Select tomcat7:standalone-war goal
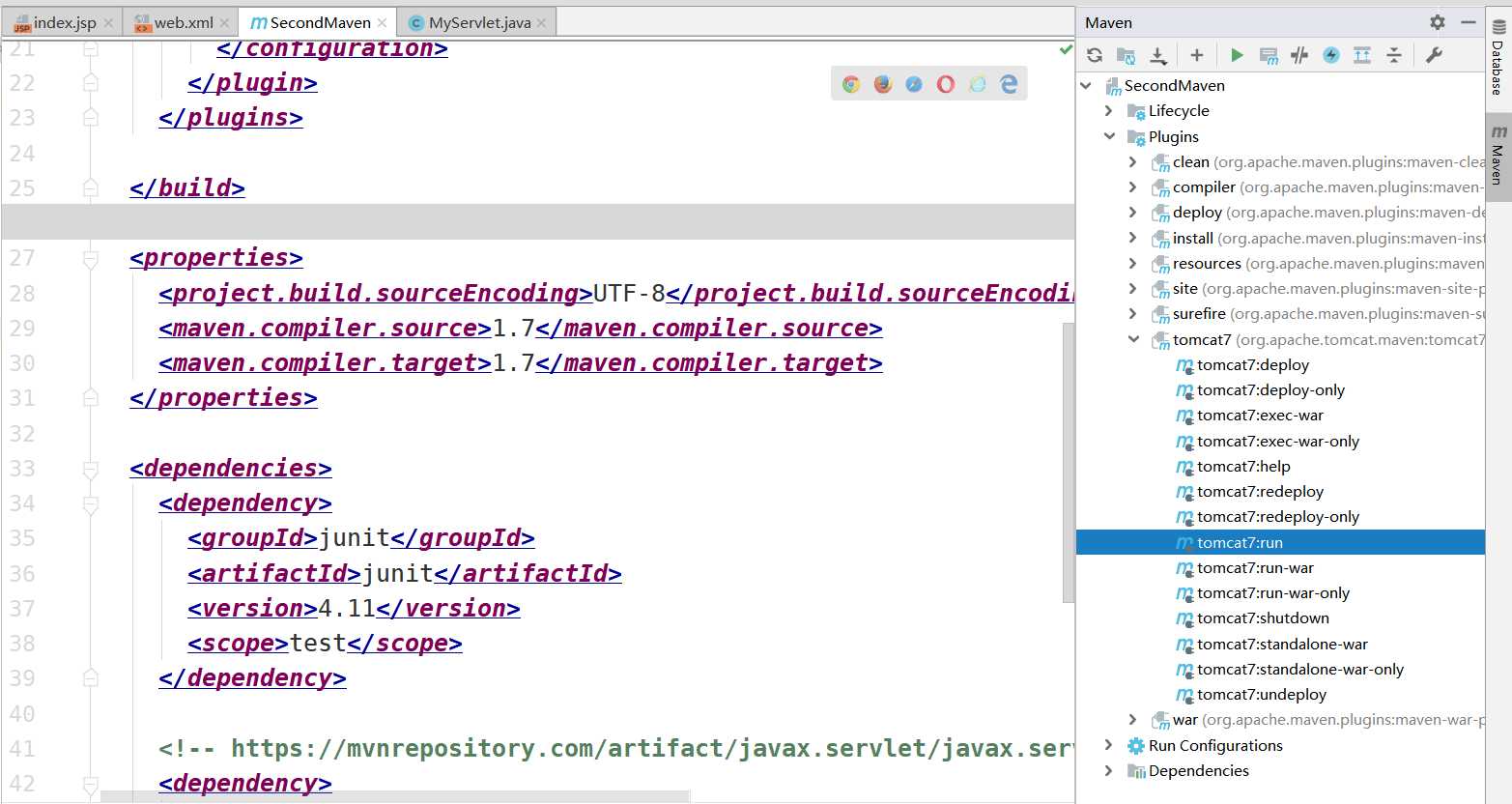The image size is (1512, 804). (1280, 644)
